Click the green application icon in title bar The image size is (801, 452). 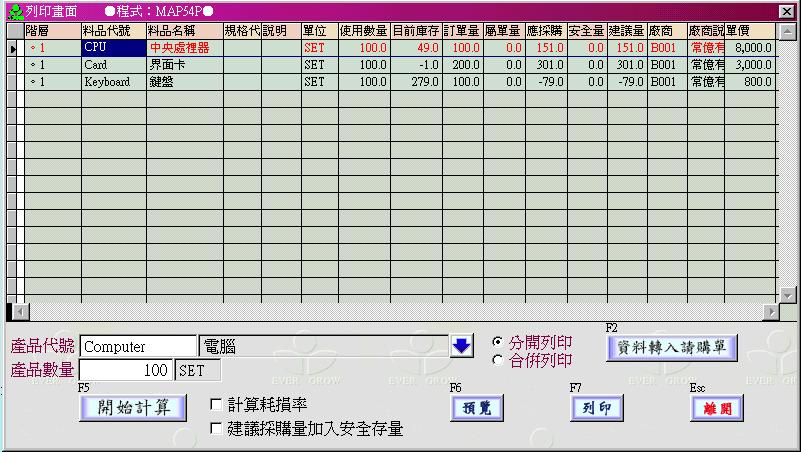click(15, 11)
